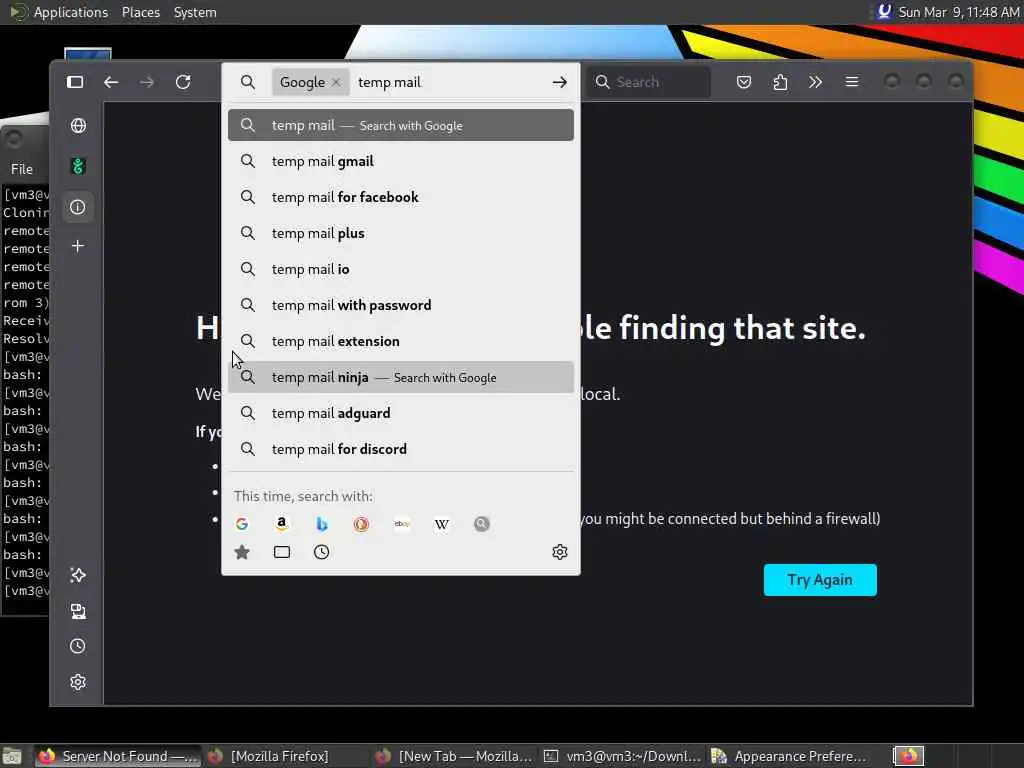Pick 'temp mail for facebook' suggestion
Image resolution: width=1024 pixels, height=768 pixels.
[401, 197]
